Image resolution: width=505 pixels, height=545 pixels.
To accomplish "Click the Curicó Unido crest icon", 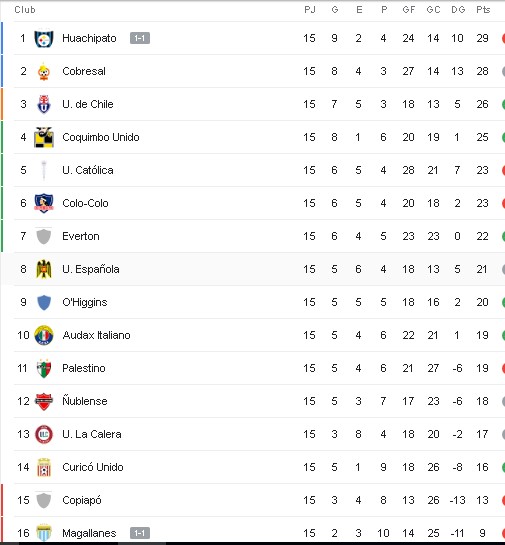I will tap(44, 467).
